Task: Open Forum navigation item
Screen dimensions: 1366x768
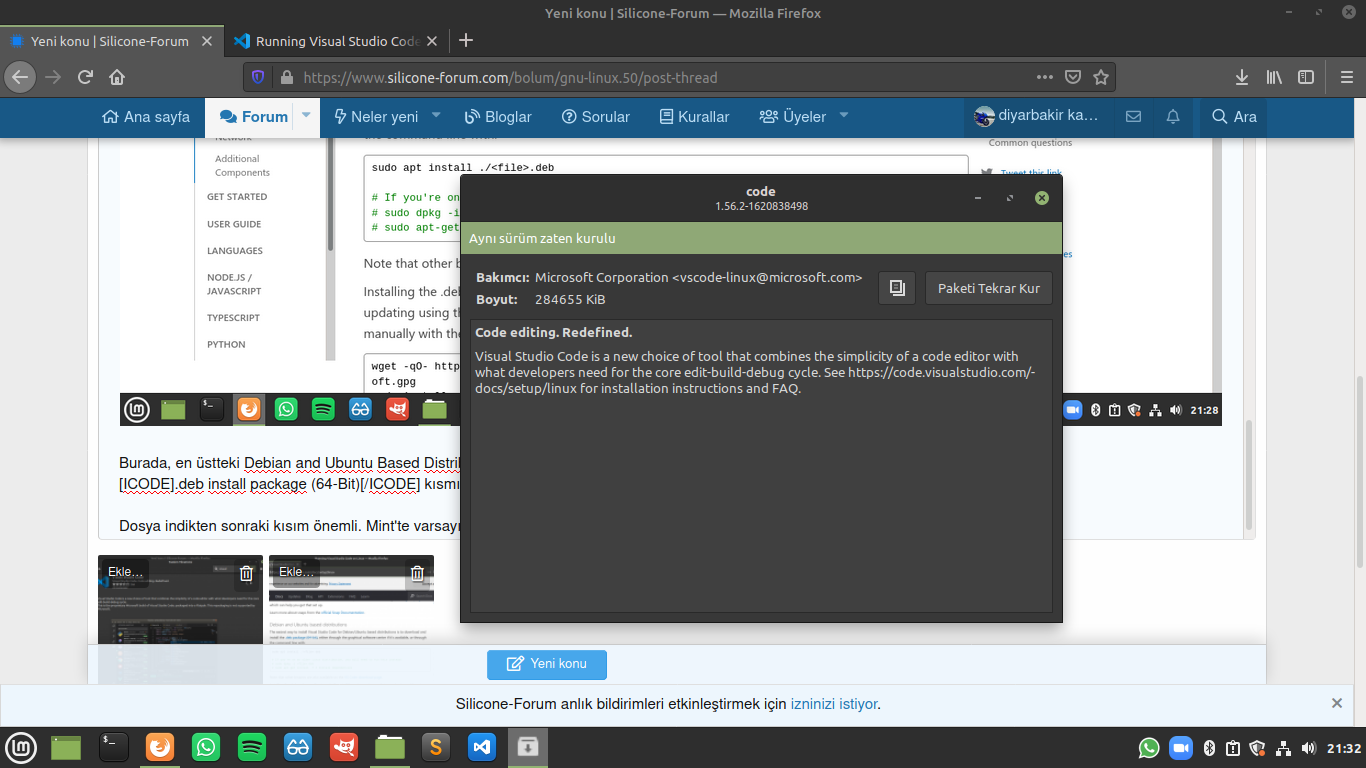Action: pos(254,117)
